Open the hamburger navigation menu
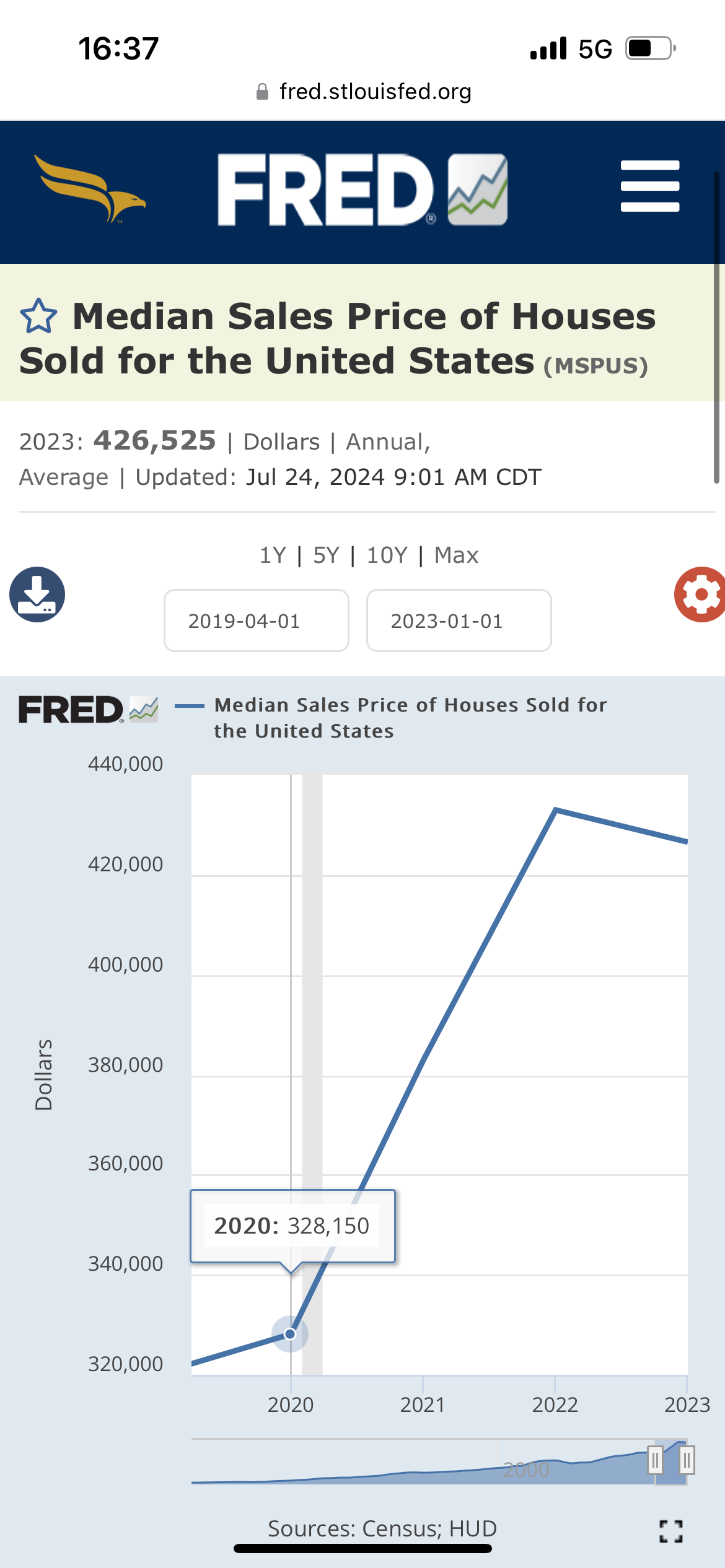 pyautogui.click(x=650, y=186)
